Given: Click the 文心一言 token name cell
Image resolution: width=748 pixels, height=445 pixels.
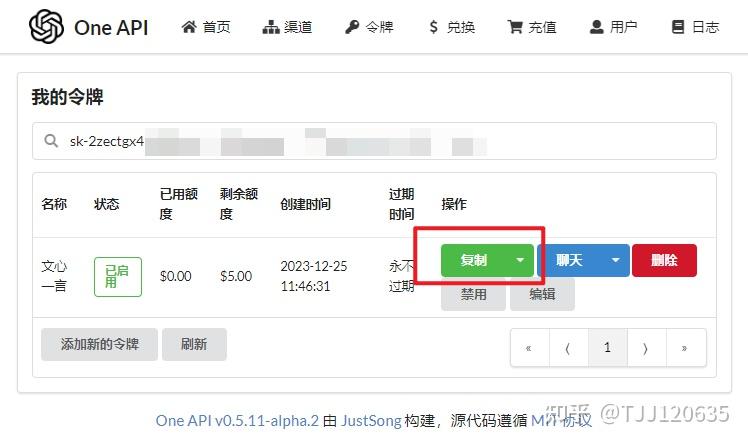Looking at the screenshot, I should pyautogui.click(x=54, y=276).
